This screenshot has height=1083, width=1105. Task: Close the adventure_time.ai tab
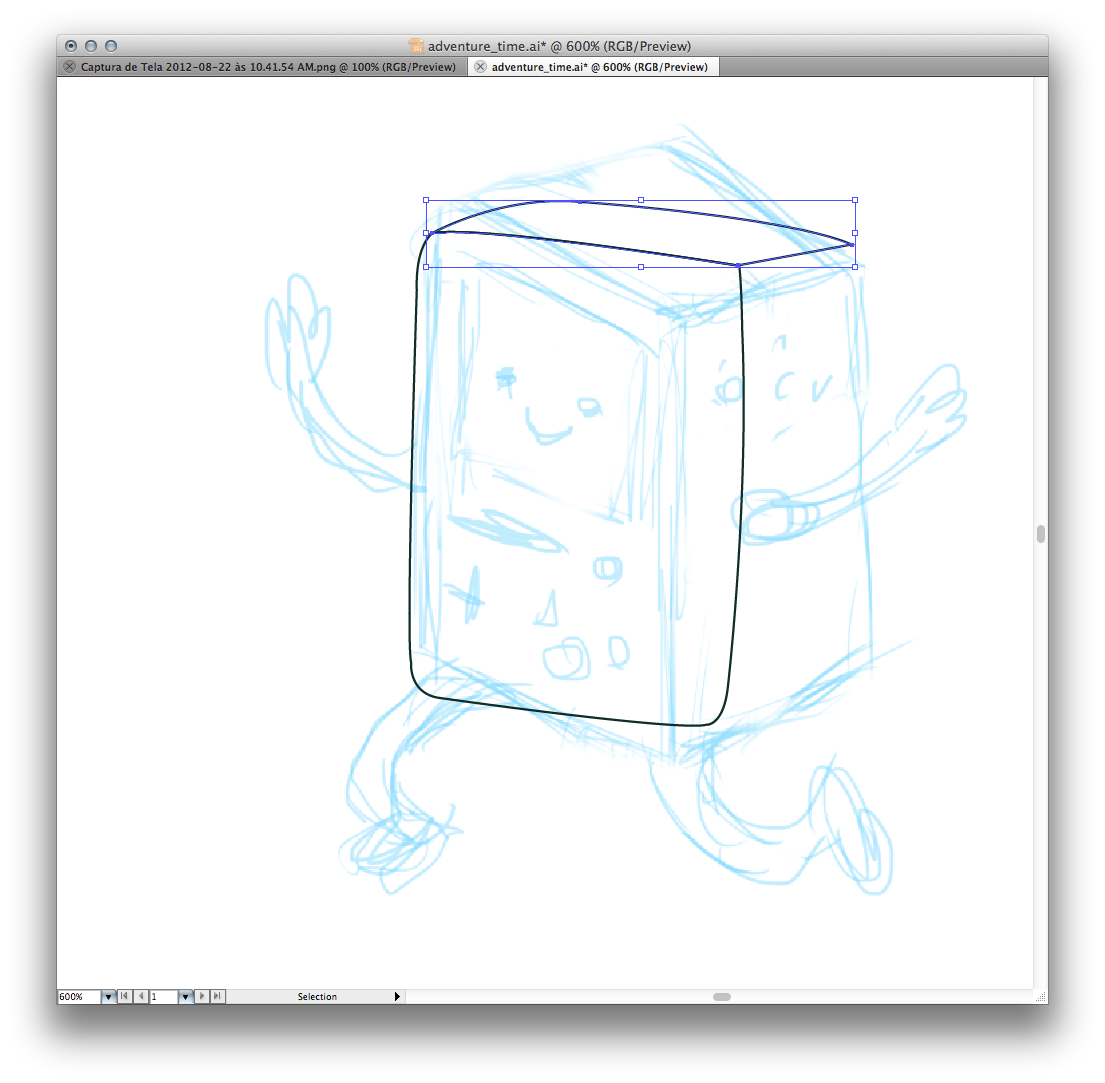480,67
